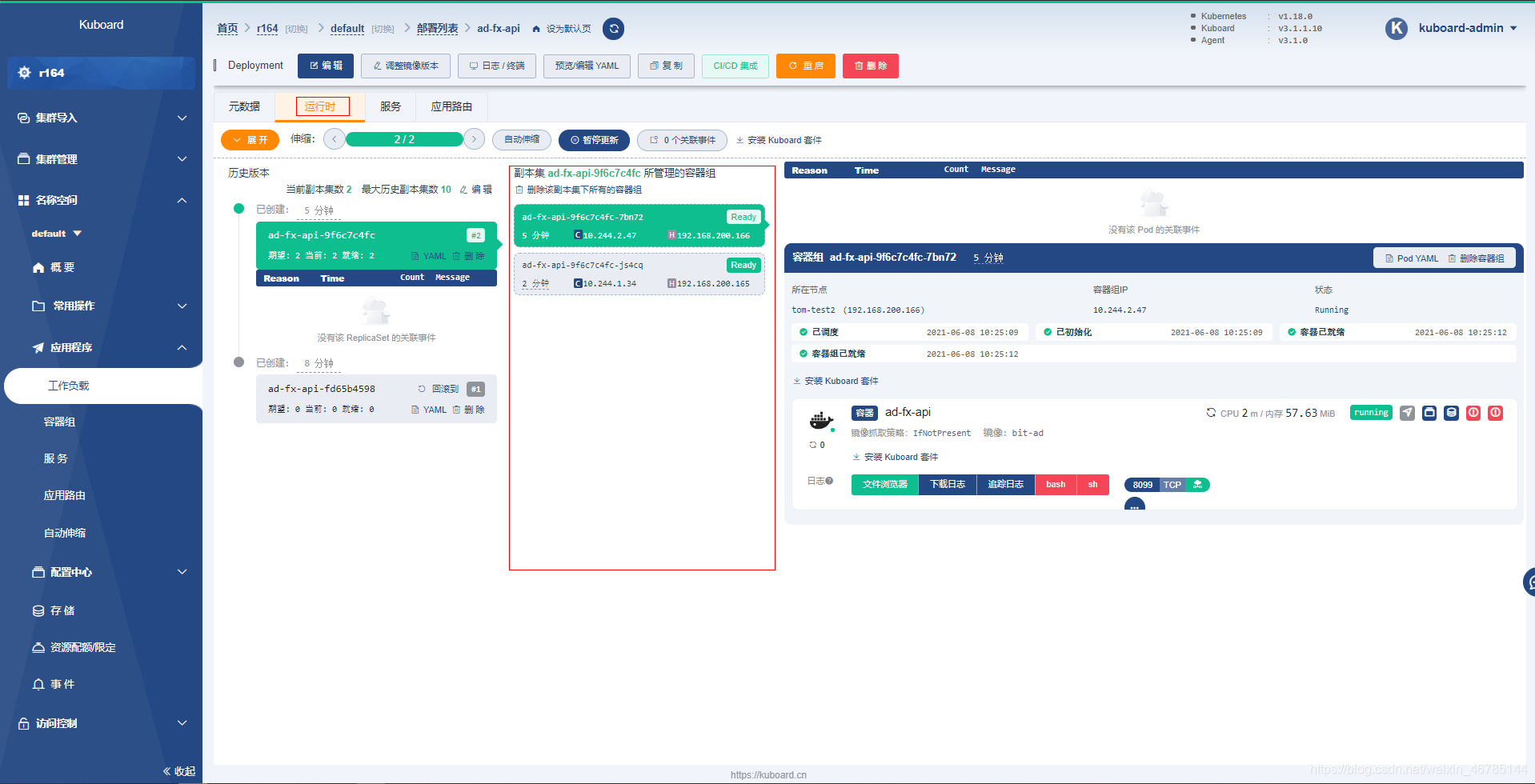Decrease replicas with left arrow stepper
1535x784 pixels.
coord(335,139)
